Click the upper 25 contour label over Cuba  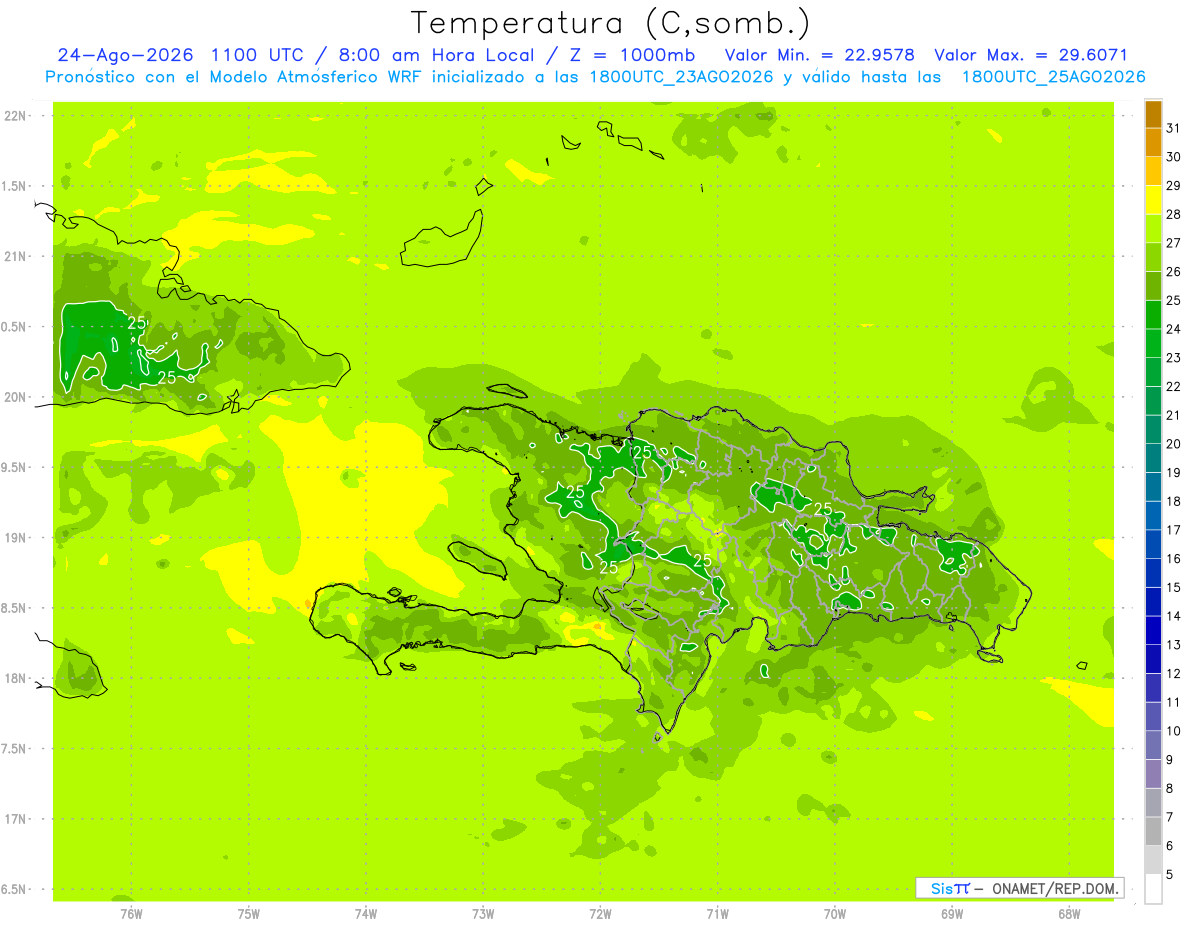tap(137, 323)
